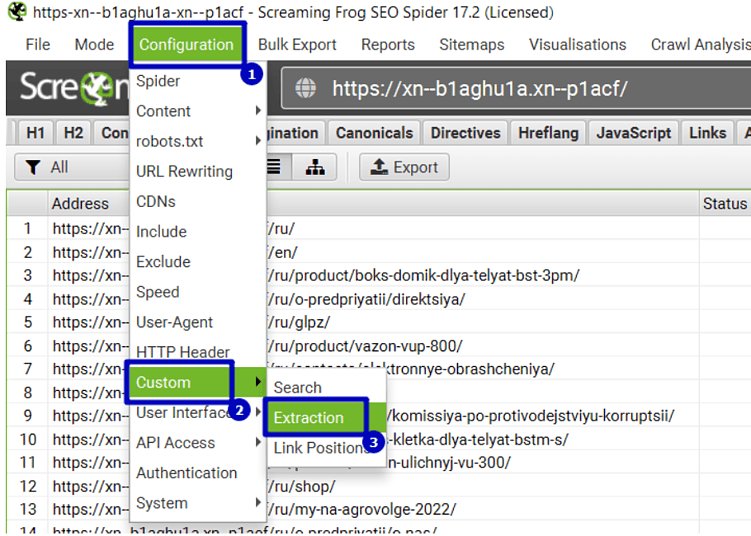Viewport: 751px width, 536px height.
Task: Sort by the Status column header
Action: 725,204
